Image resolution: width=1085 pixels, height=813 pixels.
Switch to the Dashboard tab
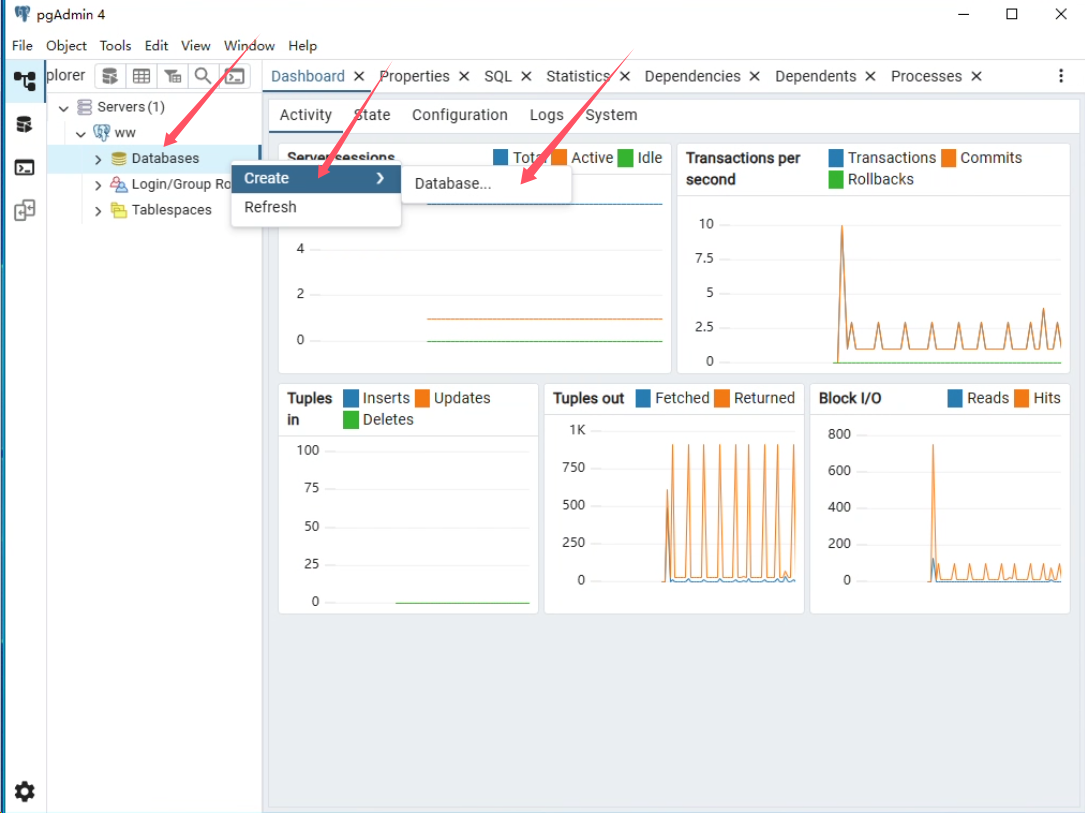click(x=308, y=76)
